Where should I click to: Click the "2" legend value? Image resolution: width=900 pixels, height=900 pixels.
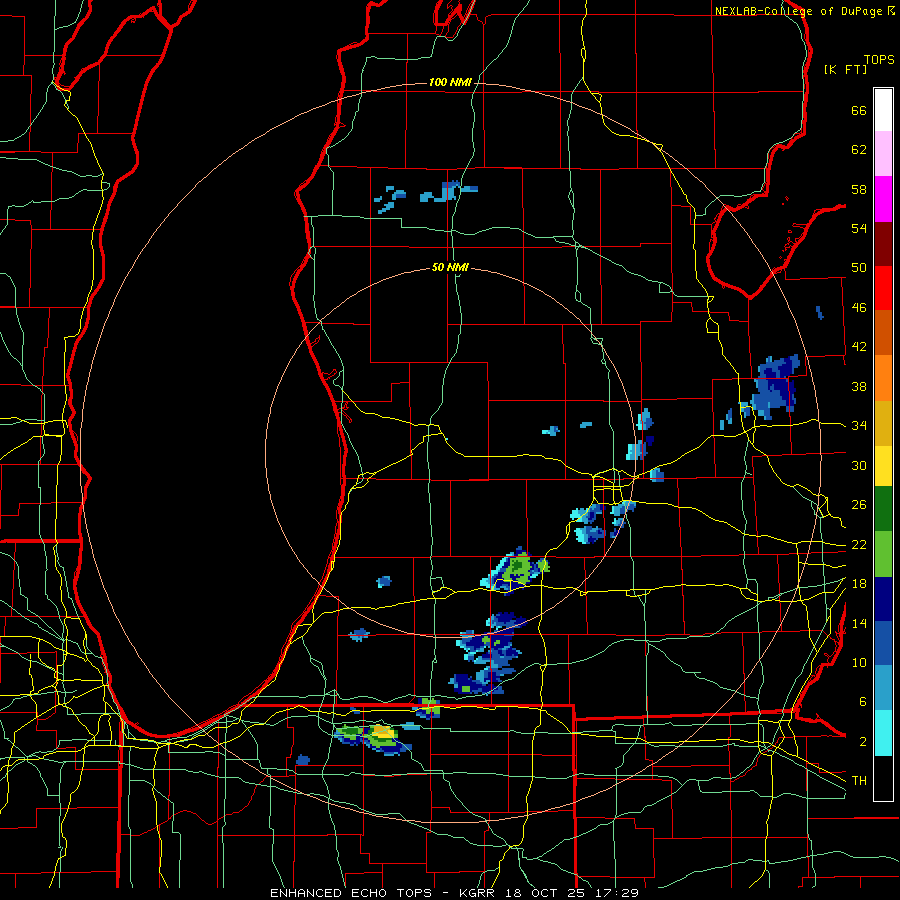coord(863,742)
